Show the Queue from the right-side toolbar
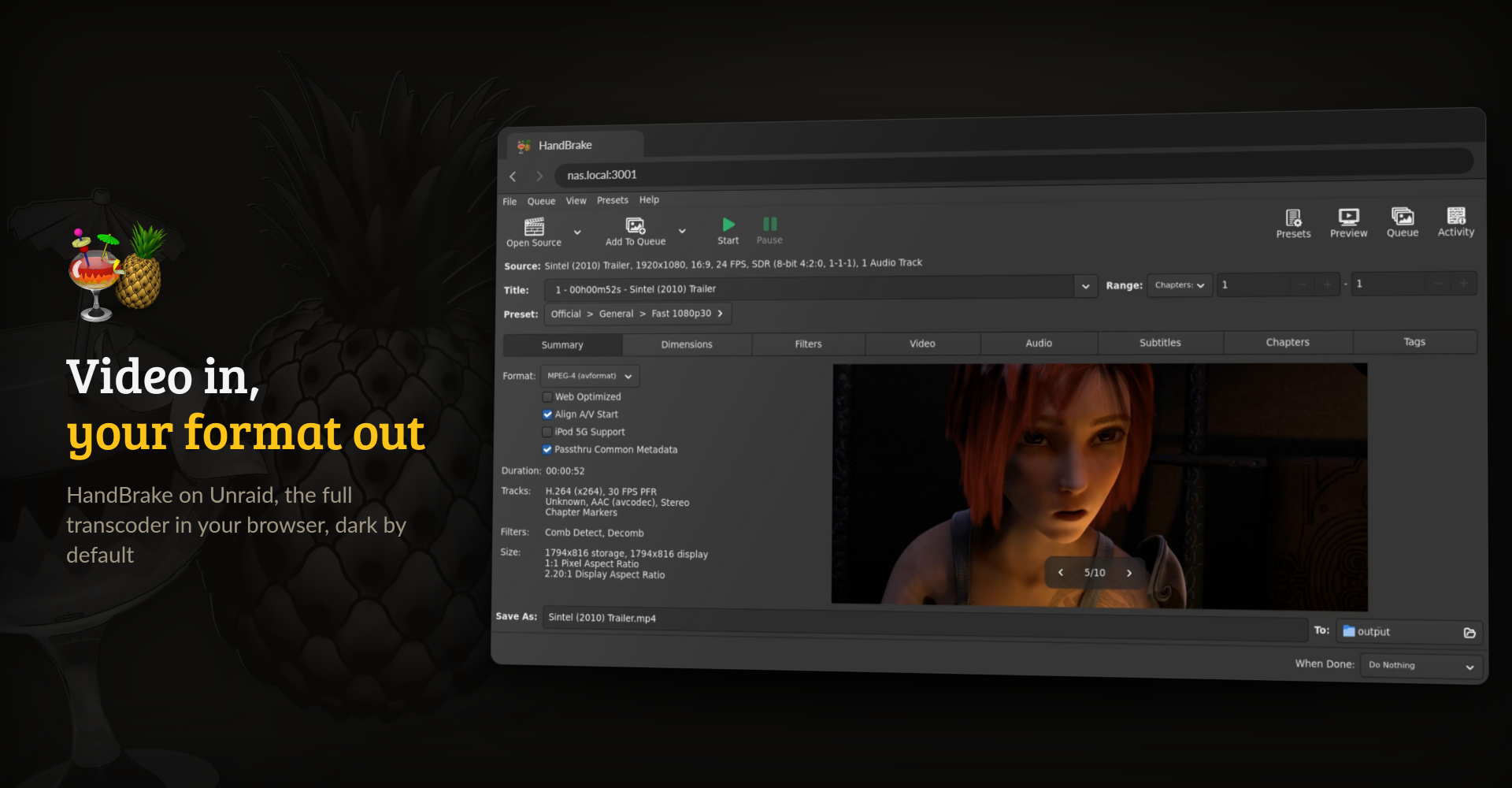This screenshot has width=1512, height=788. click(1403, 216)
